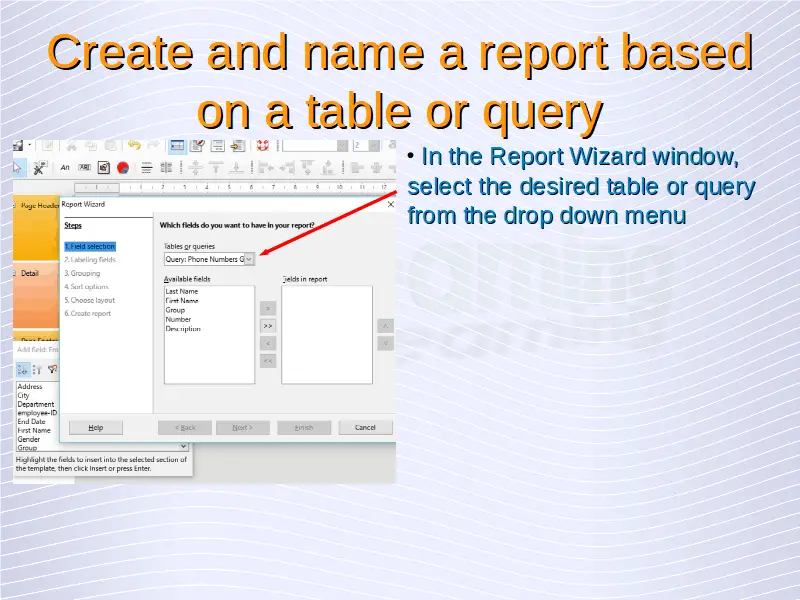This screenshot has width=800, height=600.
Task: Select Number in Available fields
Action: click(x=178, y=319)
